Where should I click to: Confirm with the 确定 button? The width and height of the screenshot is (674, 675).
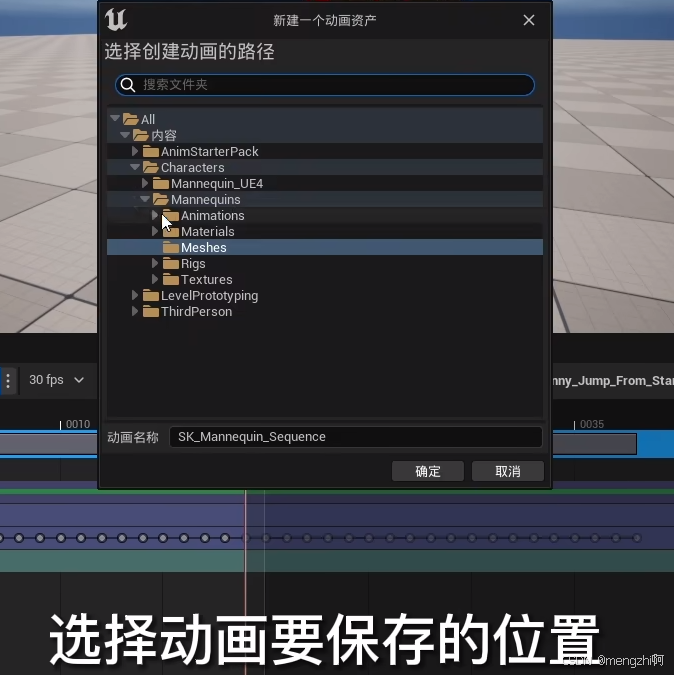click(x=428, y=471)
